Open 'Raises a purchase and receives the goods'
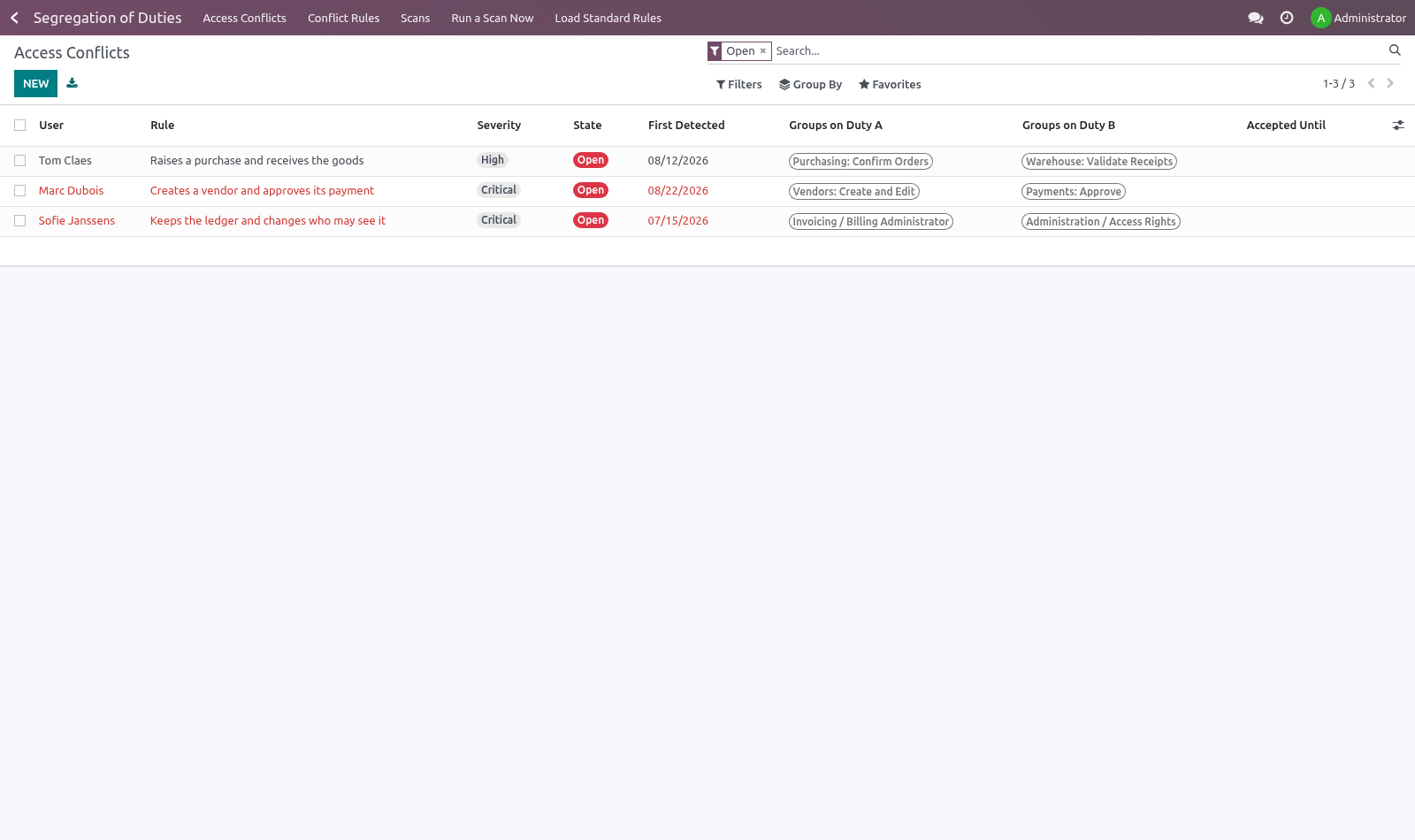Image resolution: width=1415 pixels, height=840 pixels. (x=256, y=161)
